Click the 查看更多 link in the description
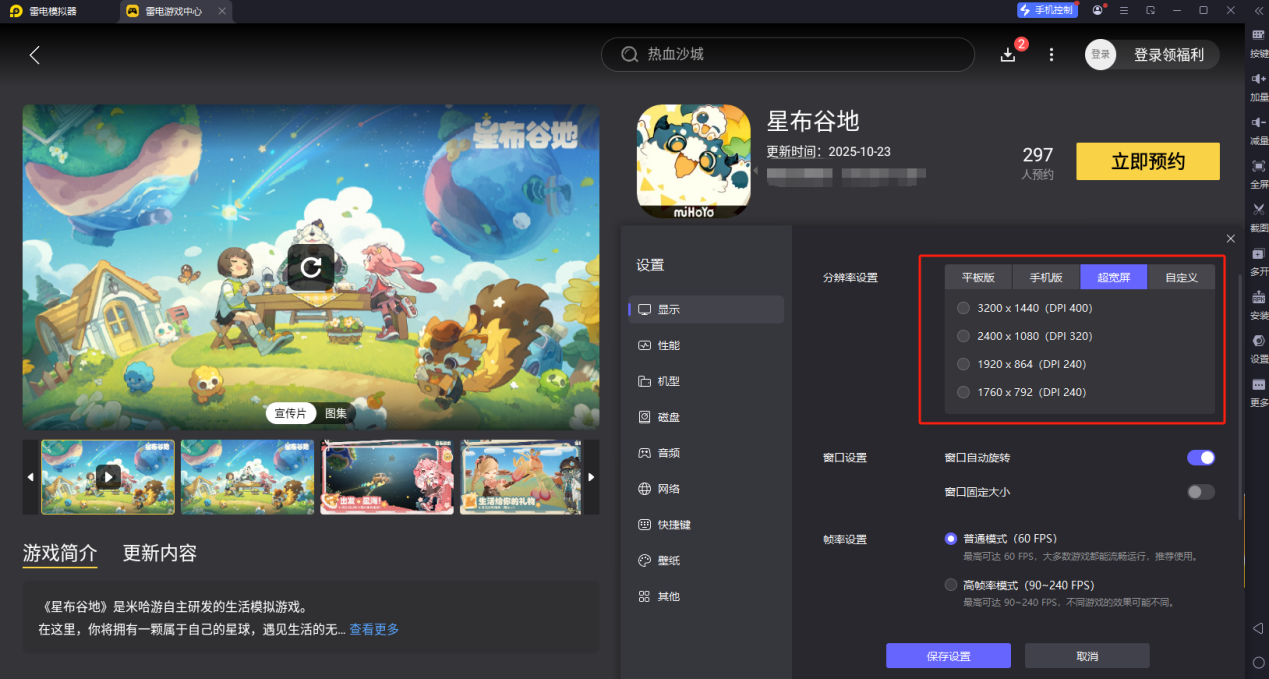 [373, 629]
